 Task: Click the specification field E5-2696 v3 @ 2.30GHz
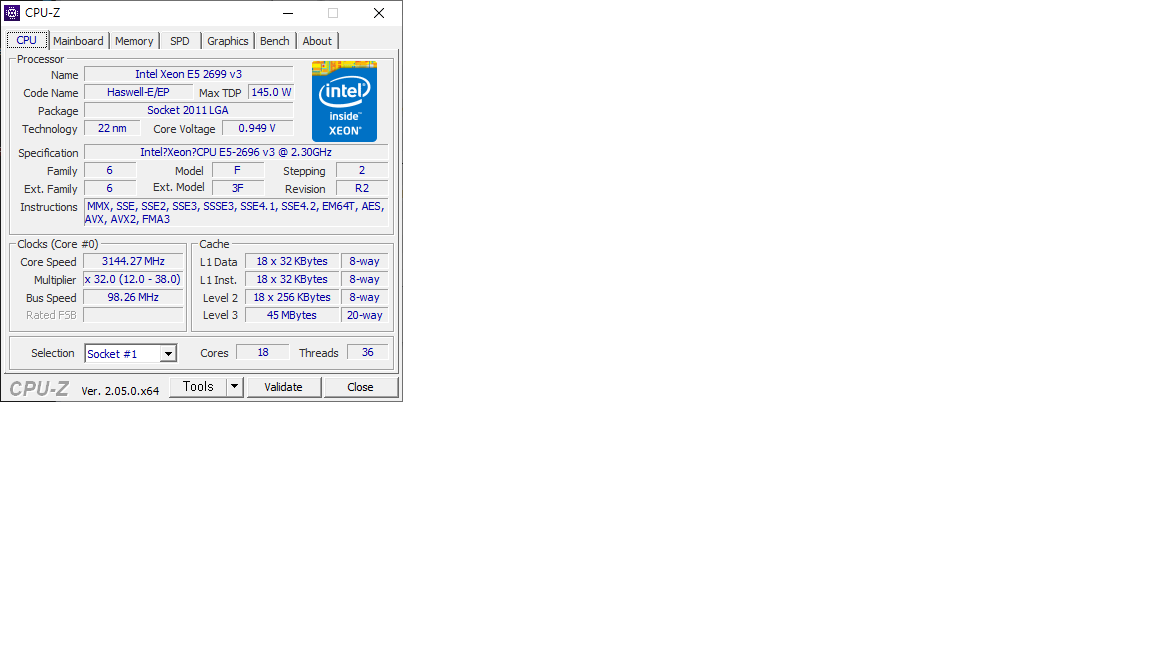pyautogui.click(x=236, y=152)
